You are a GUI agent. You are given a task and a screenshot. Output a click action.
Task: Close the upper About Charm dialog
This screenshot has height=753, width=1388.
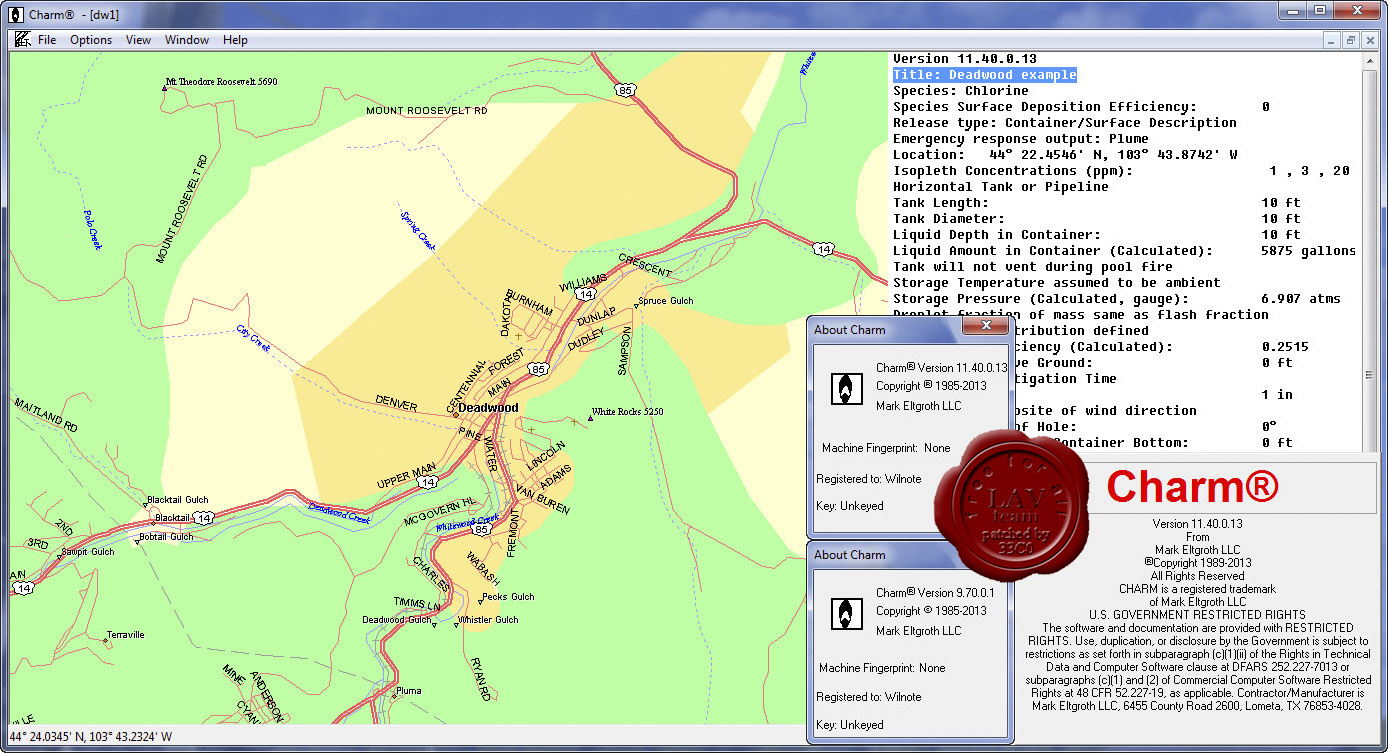click(985, 326)
